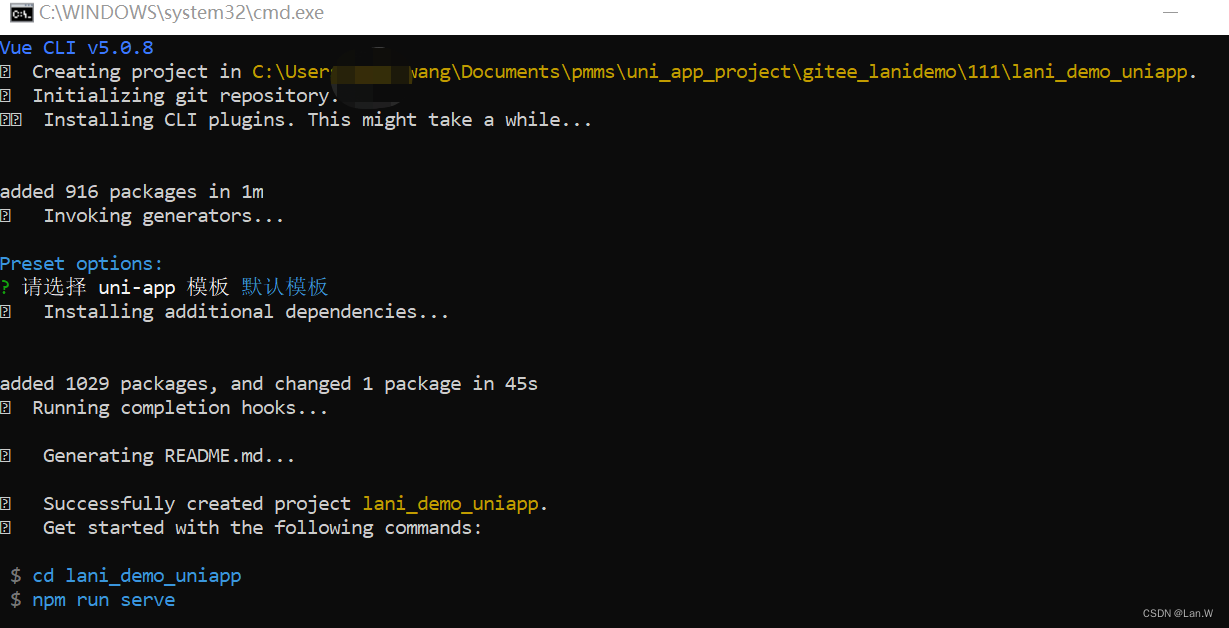Click the cd lani_demo_uniapp command
The width and height of the screenshot is (1229, 628).
click(x=137, y=576)
